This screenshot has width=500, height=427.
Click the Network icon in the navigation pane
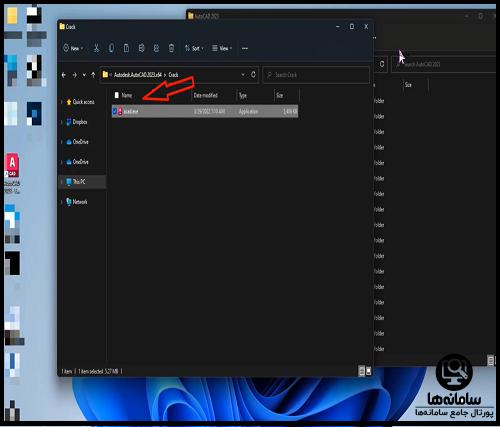(x=69, y=202)
